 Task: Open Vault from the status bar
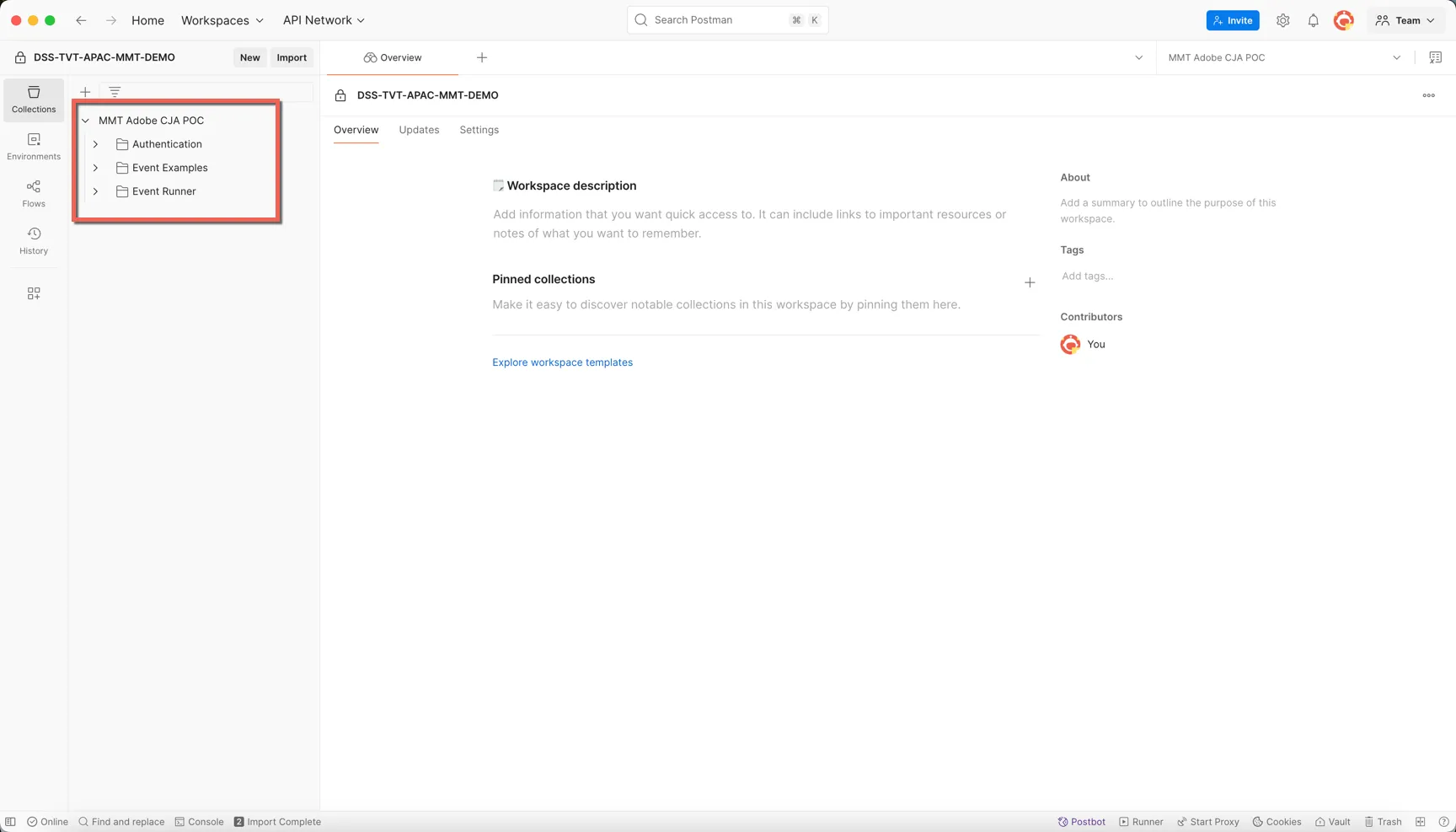[x=1332, y=822]
